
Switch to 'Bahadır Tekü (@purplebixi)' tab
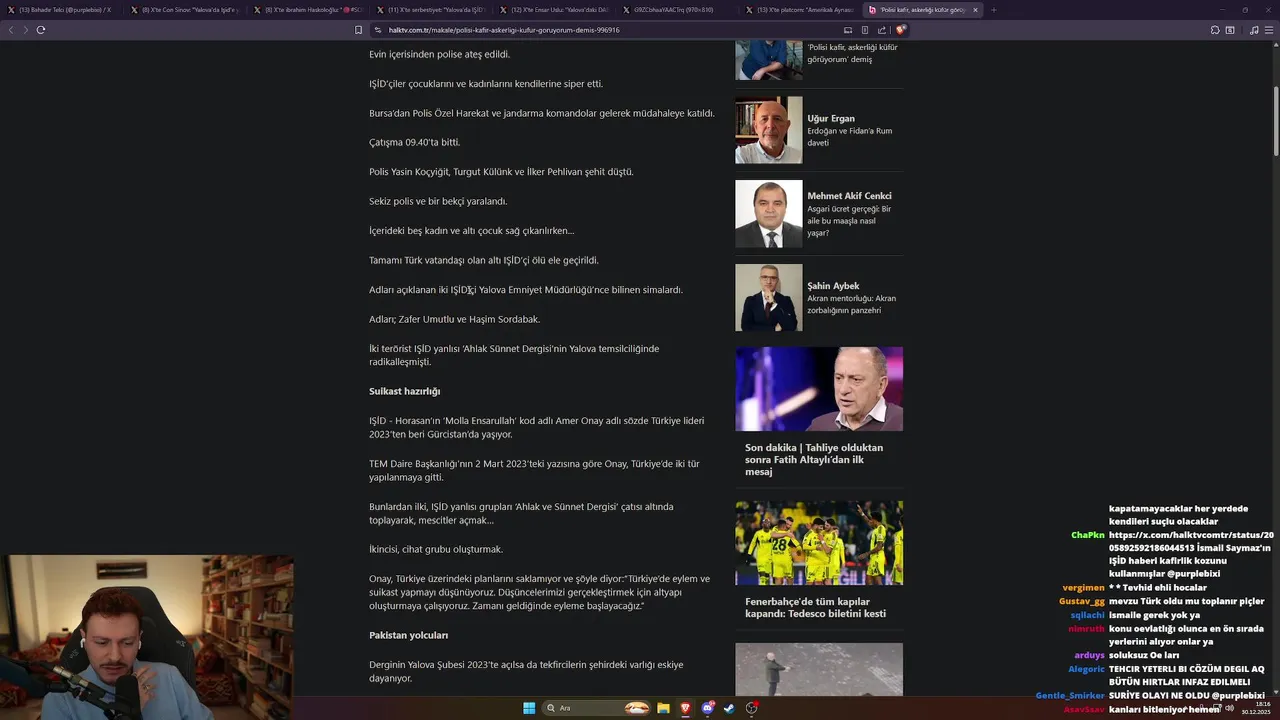(60, 10)
